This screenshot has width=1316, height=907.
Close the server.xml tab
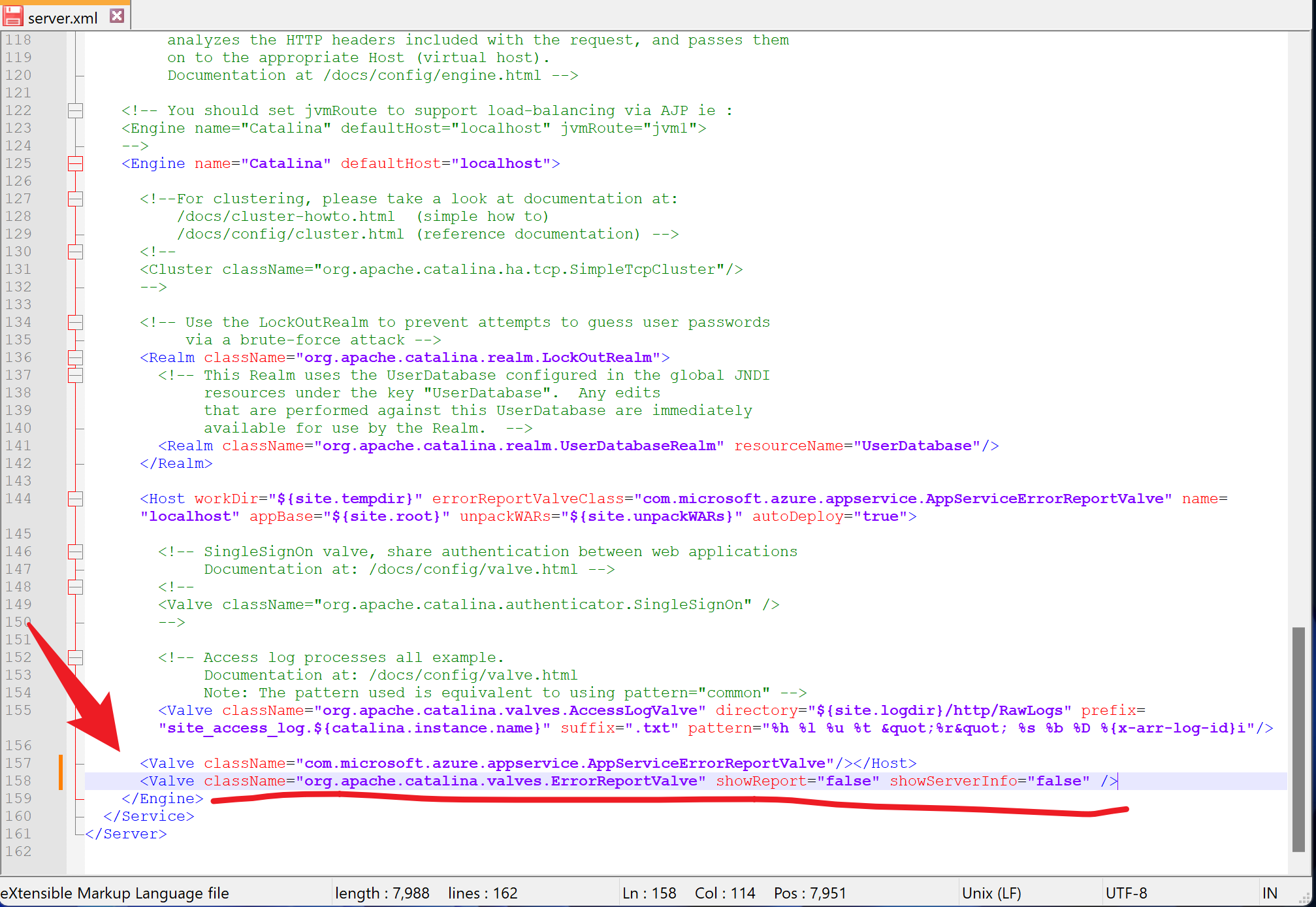click(117, 16)
